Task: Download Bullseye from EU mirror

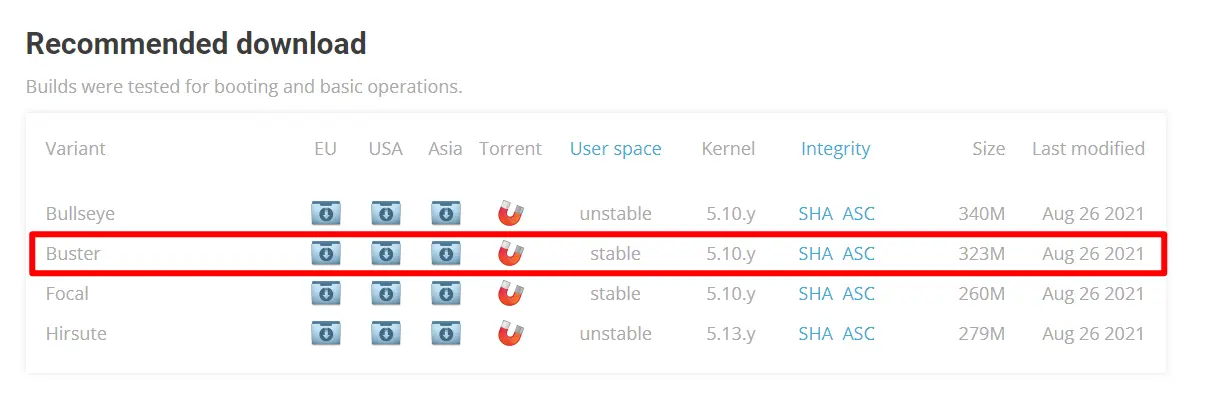Action: pyautogui.click(x=325, y=213)
